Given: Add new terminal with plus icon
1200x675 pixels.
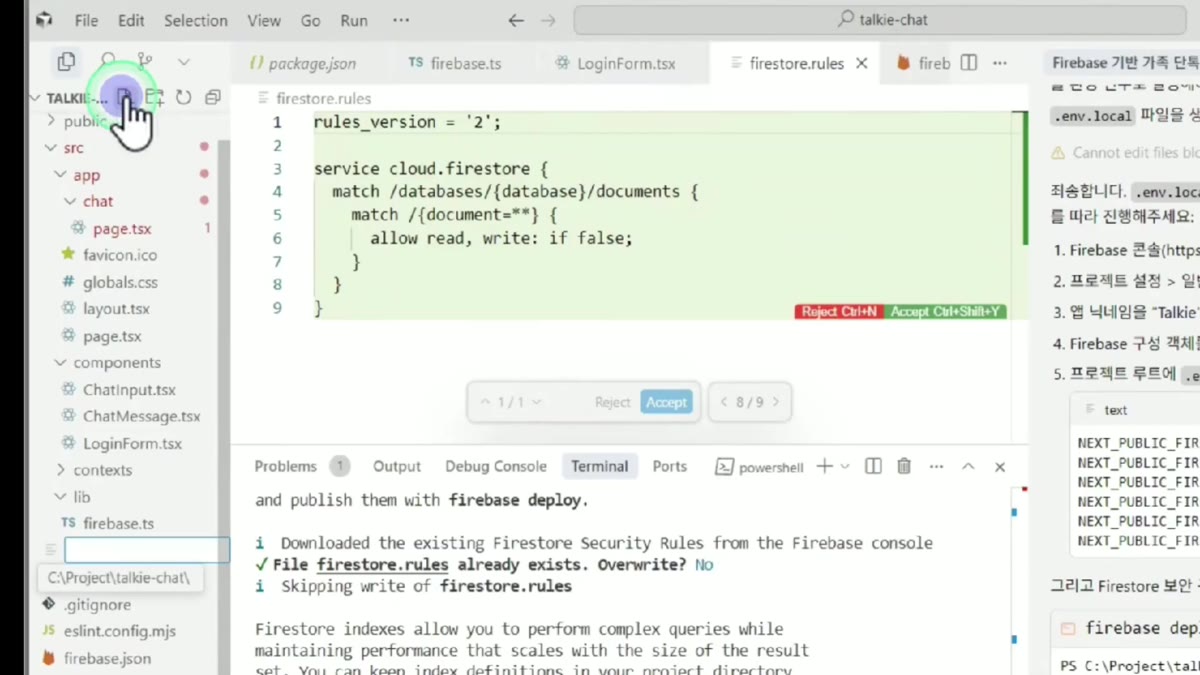Looking at the screenshot, I should [x=824, y=466].
